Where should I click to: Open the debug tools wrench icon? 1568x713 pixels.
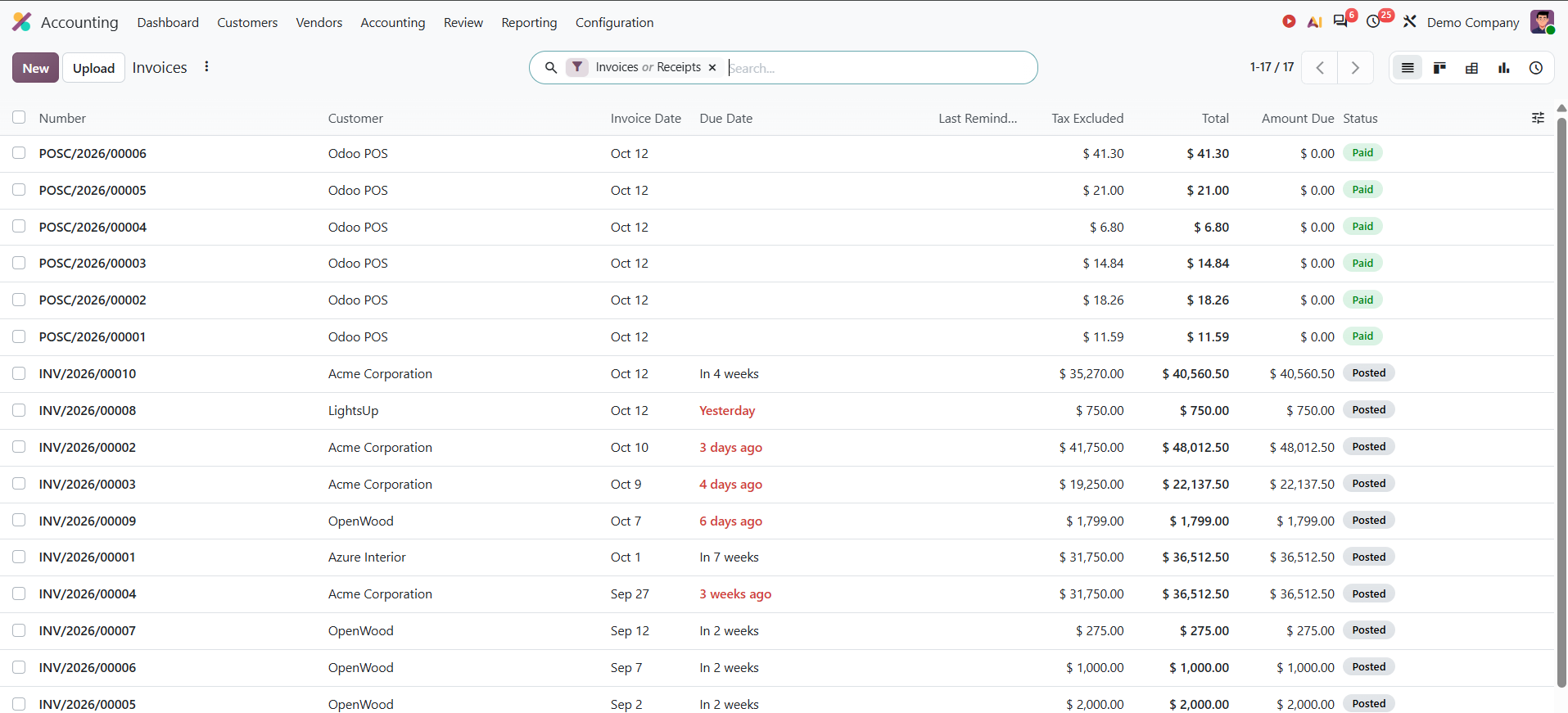coord(1409,22)
